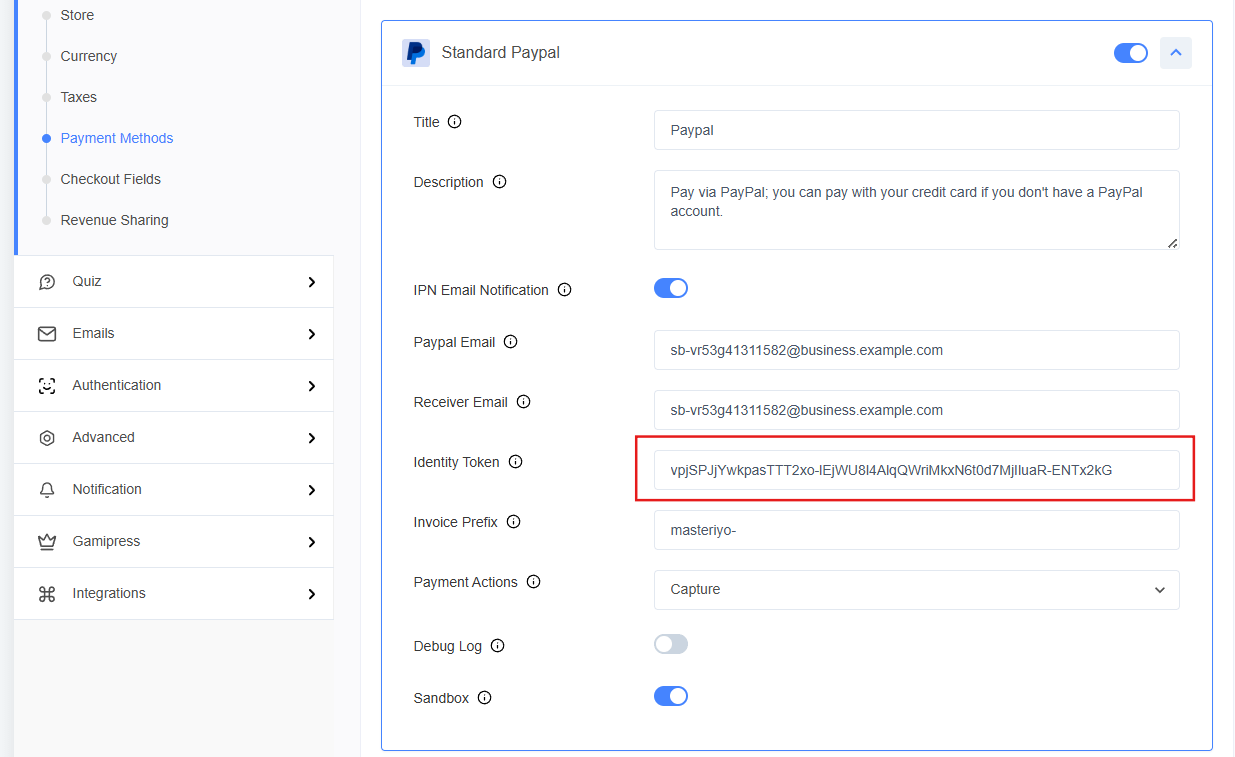Screen dimensions: 1235x757
Task: Expand the Notification chevron arrow
Action: (x=312, y=490)
